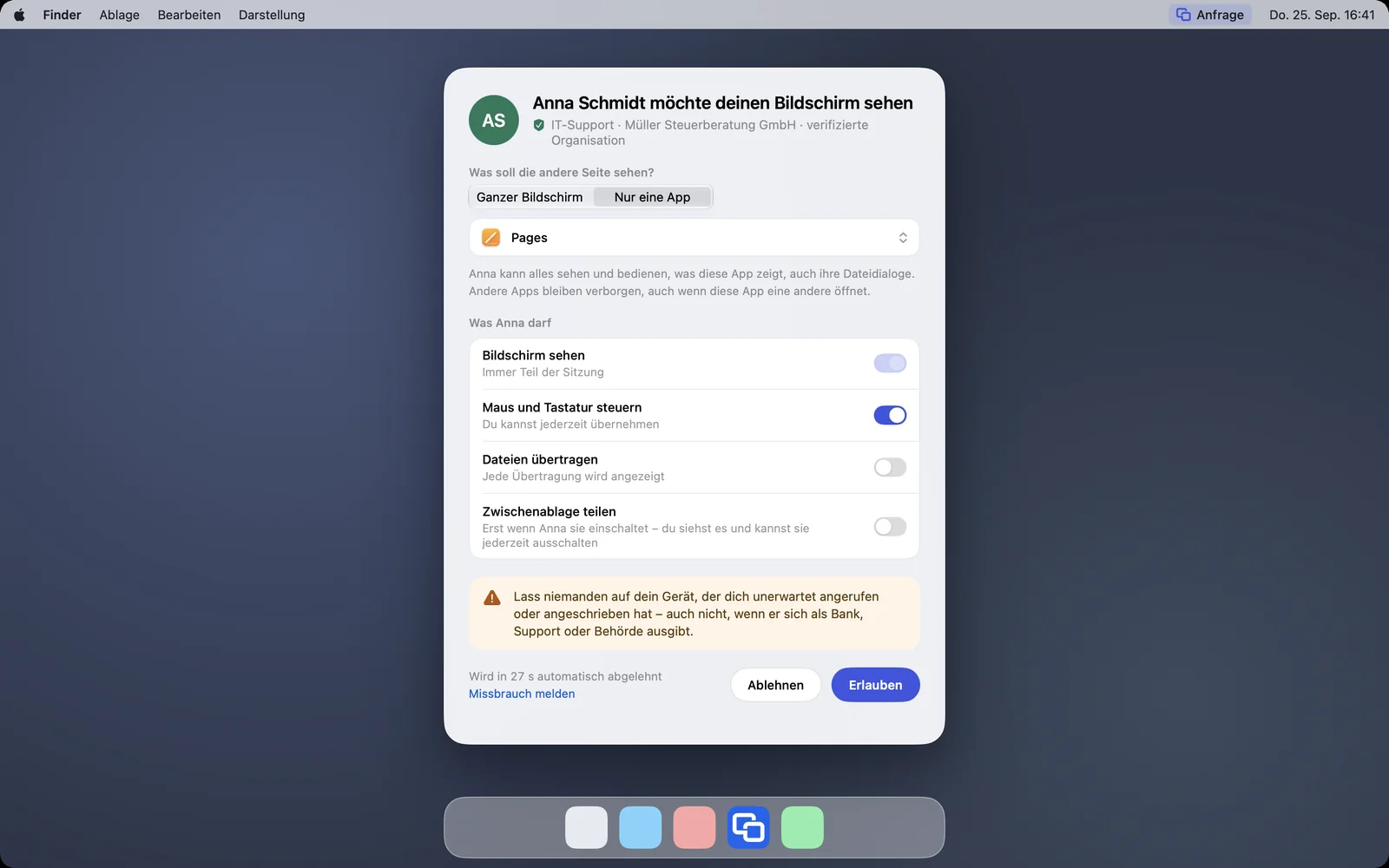Click the Missbrauch melden link
Screen dimensions: 1389x868
point(522,694)
